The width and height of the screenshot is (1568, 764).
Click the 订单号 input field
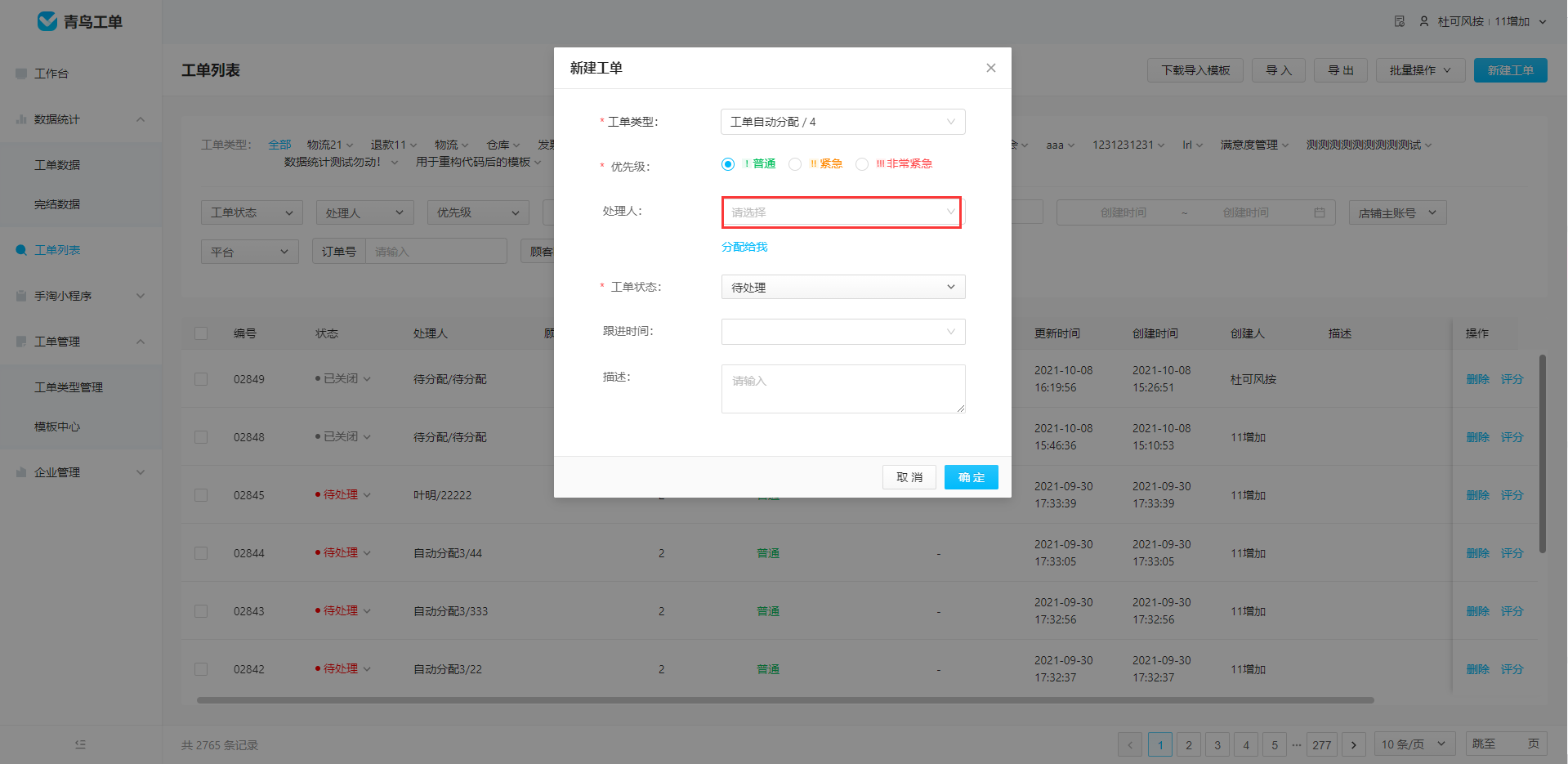pyautogui.click(x=436, y=252)
